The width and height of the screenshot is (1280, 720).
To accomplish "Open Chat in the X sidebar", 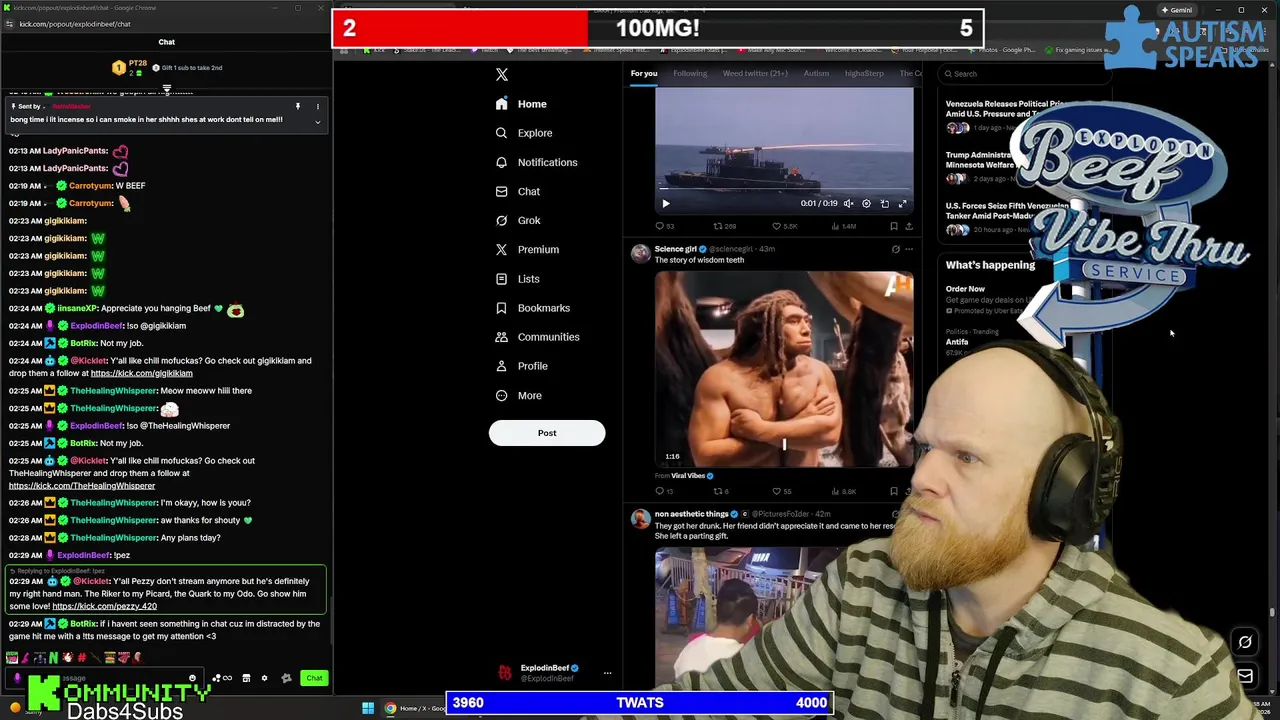I will click(518, 191).
